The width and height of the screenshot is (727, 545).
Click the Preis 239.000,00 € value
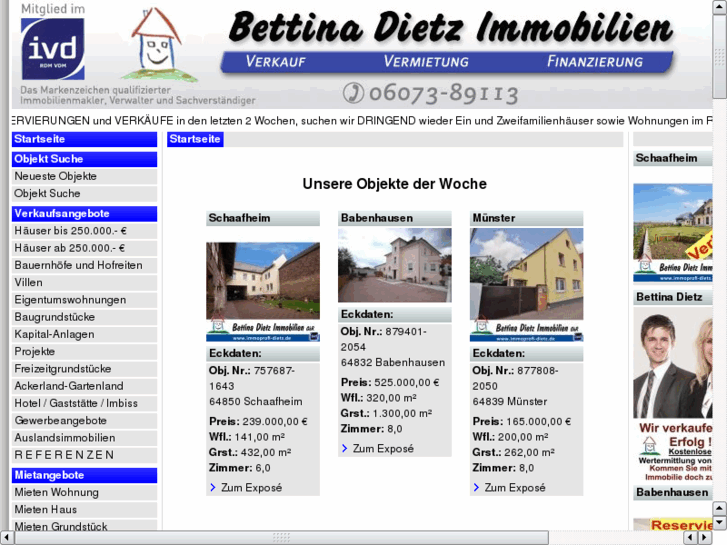point(275,422)
